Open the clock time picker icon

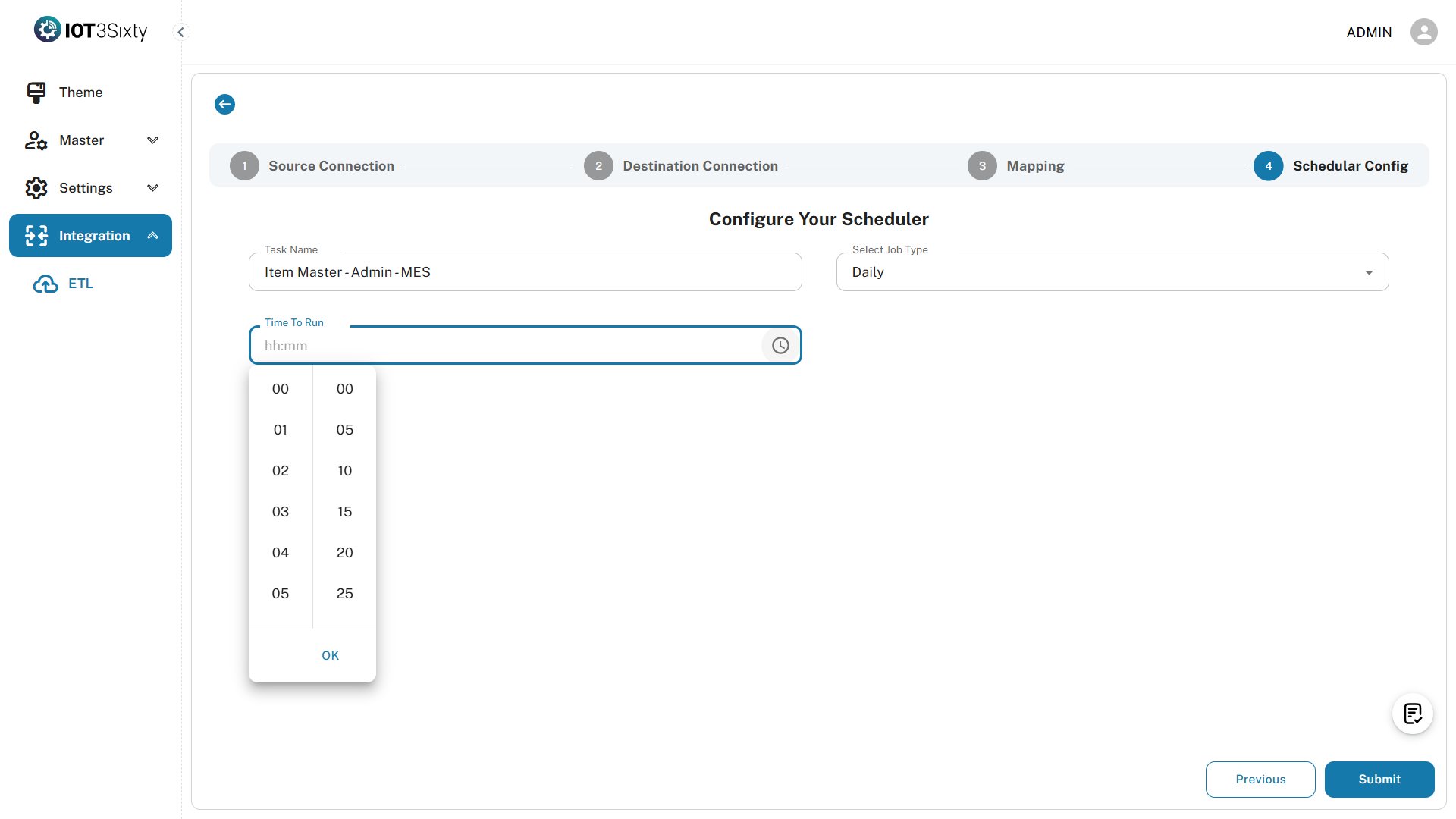click(780, 346)
